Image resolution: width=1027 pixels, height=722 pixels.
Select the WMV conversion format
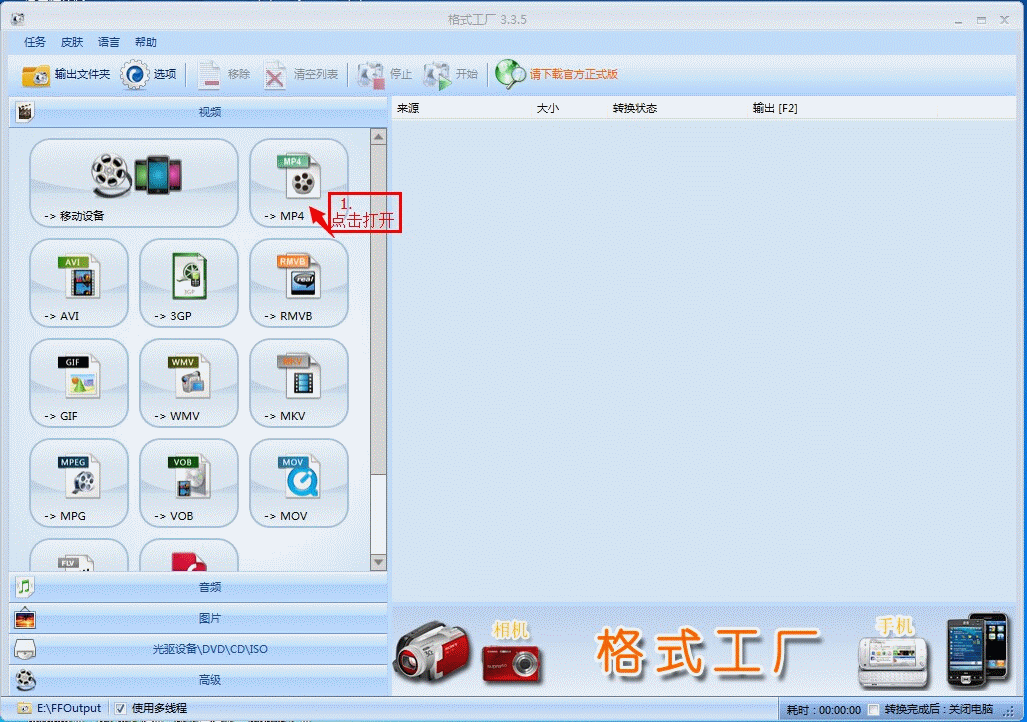point(188,383)
